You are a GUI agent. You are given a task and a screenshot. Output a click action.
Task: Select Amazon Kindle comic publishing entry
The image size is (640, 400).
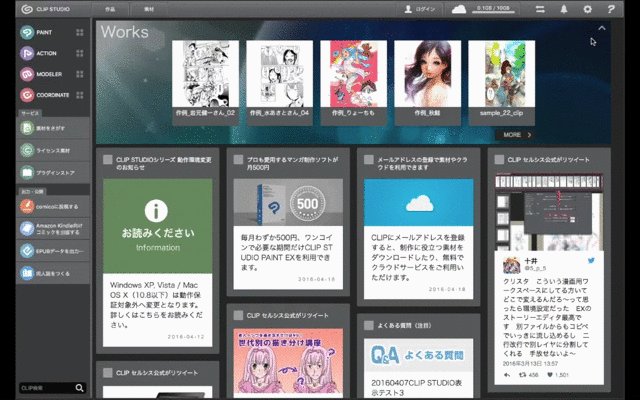pyautogui.click(x=53, y=229)
